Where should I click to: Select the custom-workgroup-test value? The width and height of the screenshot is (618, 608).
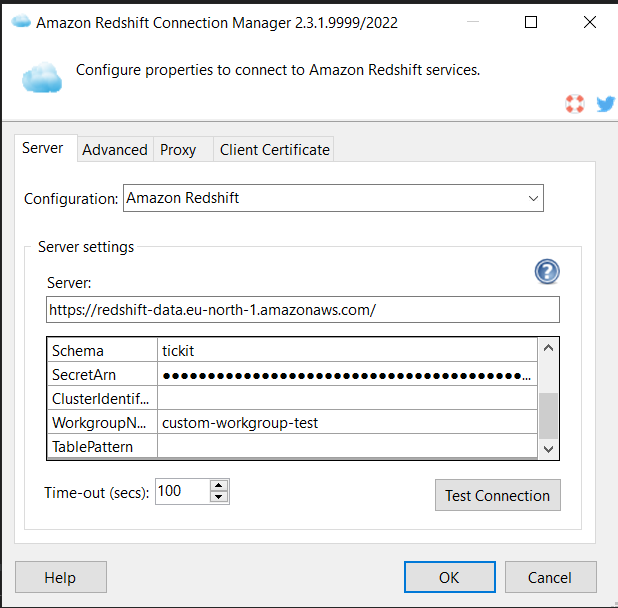click(347, 422)
